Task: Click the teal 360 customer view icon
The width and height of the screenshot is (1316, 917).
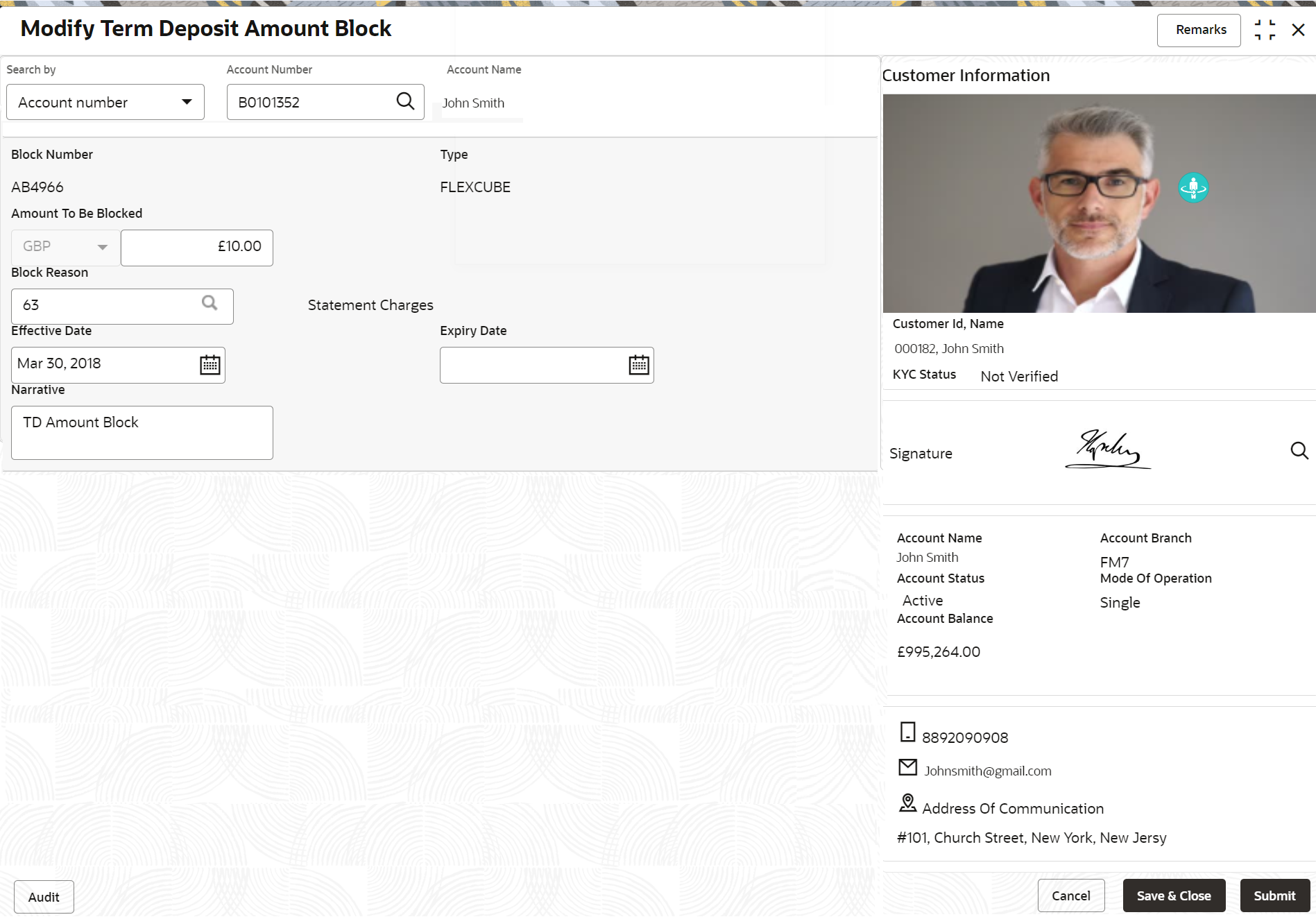Action: 1193,187
